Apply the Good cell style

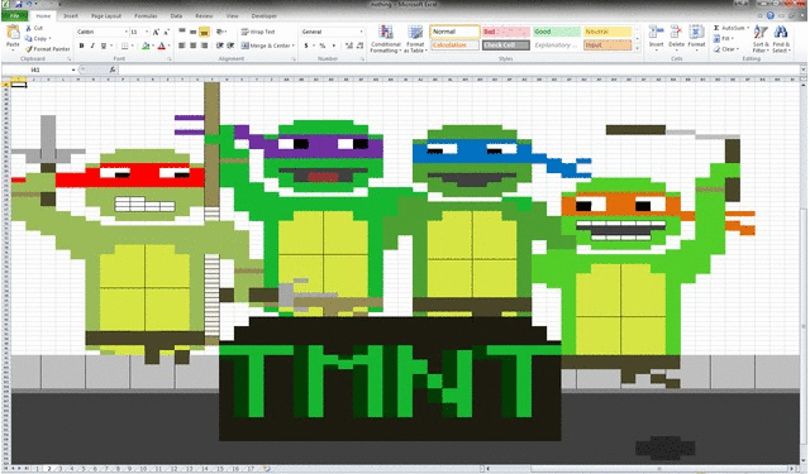[x=556, y=32]
